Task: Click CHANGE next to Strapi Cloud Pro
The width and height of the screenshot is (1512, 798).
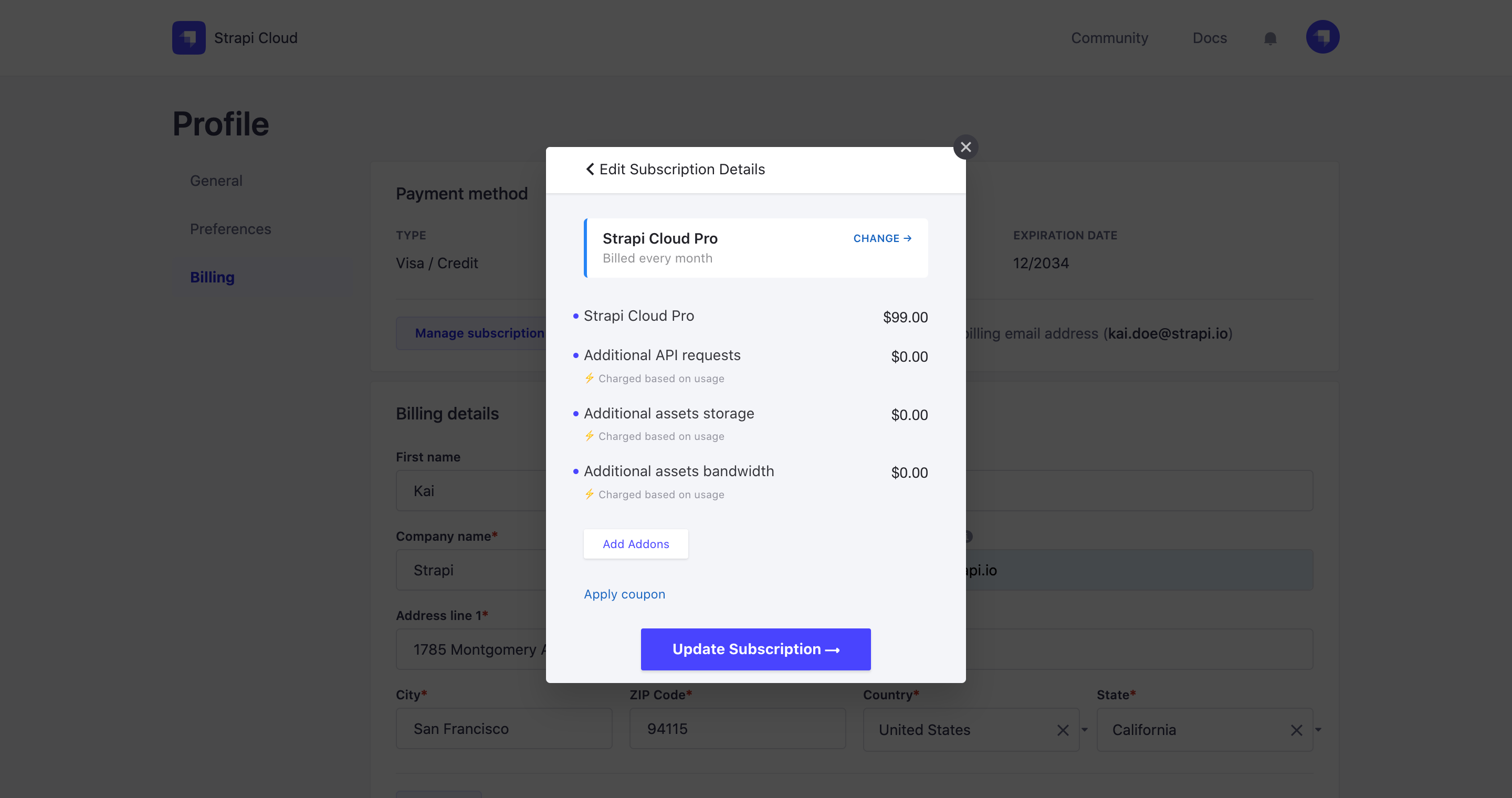Action: [882, 238]
